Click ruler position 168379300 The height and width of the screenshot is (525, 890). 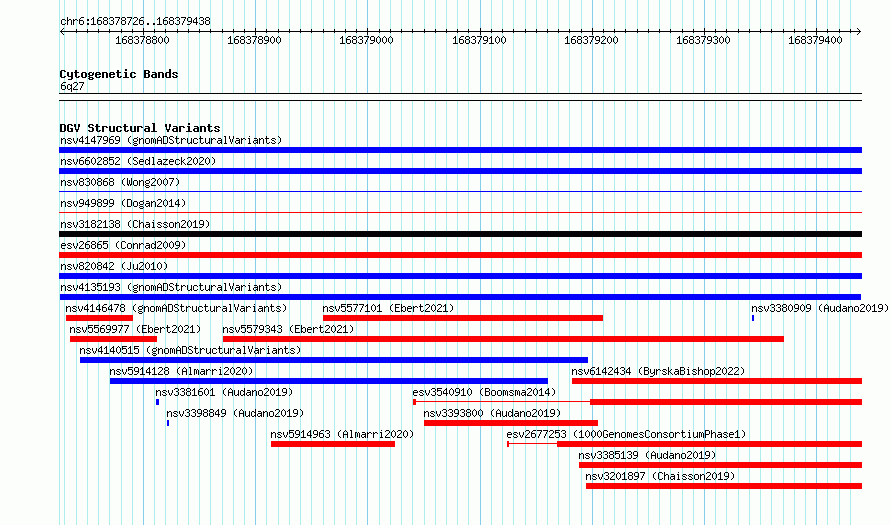point(703,40)
